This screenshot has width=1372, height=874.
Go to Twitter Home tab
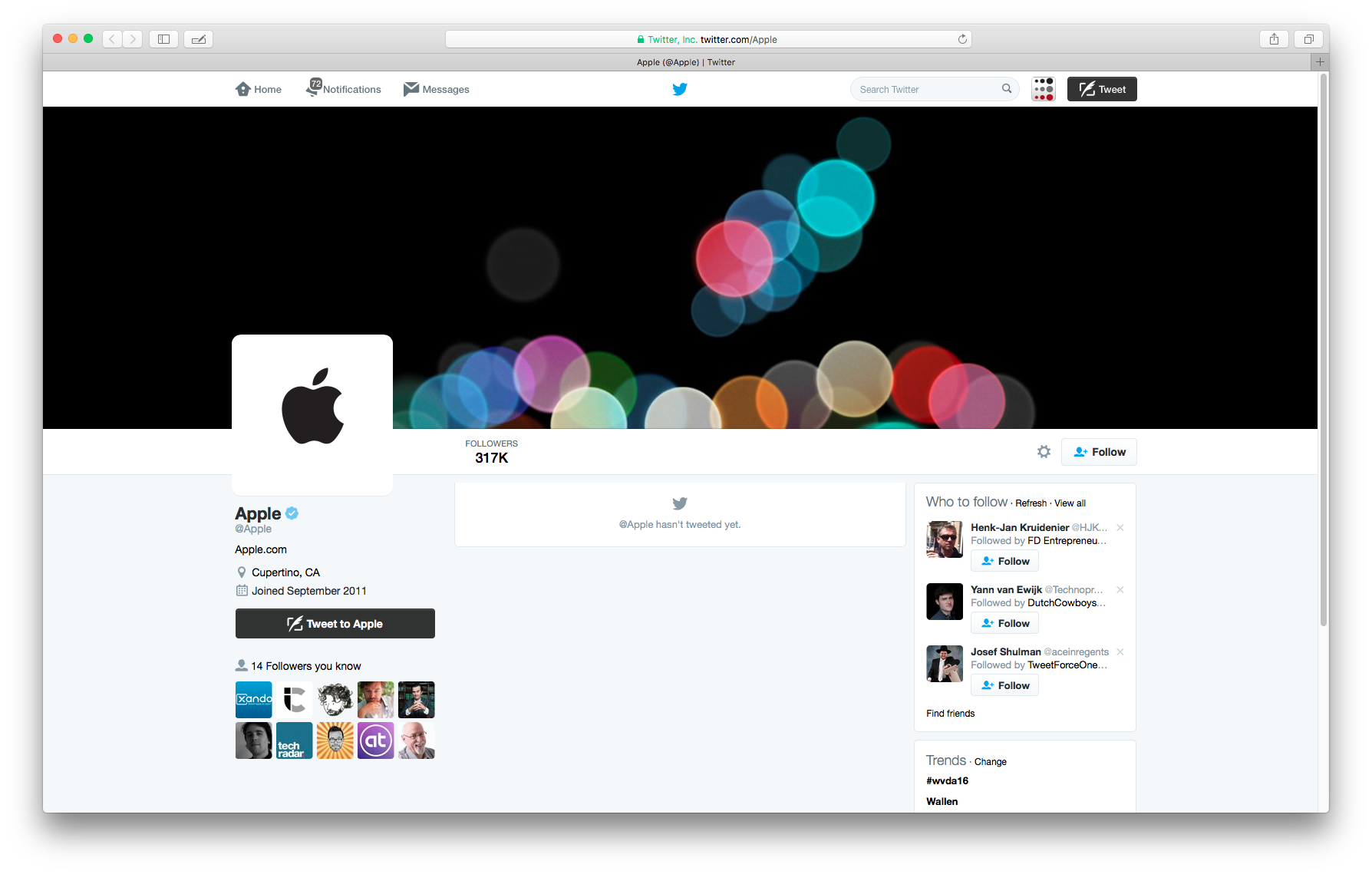259,89
